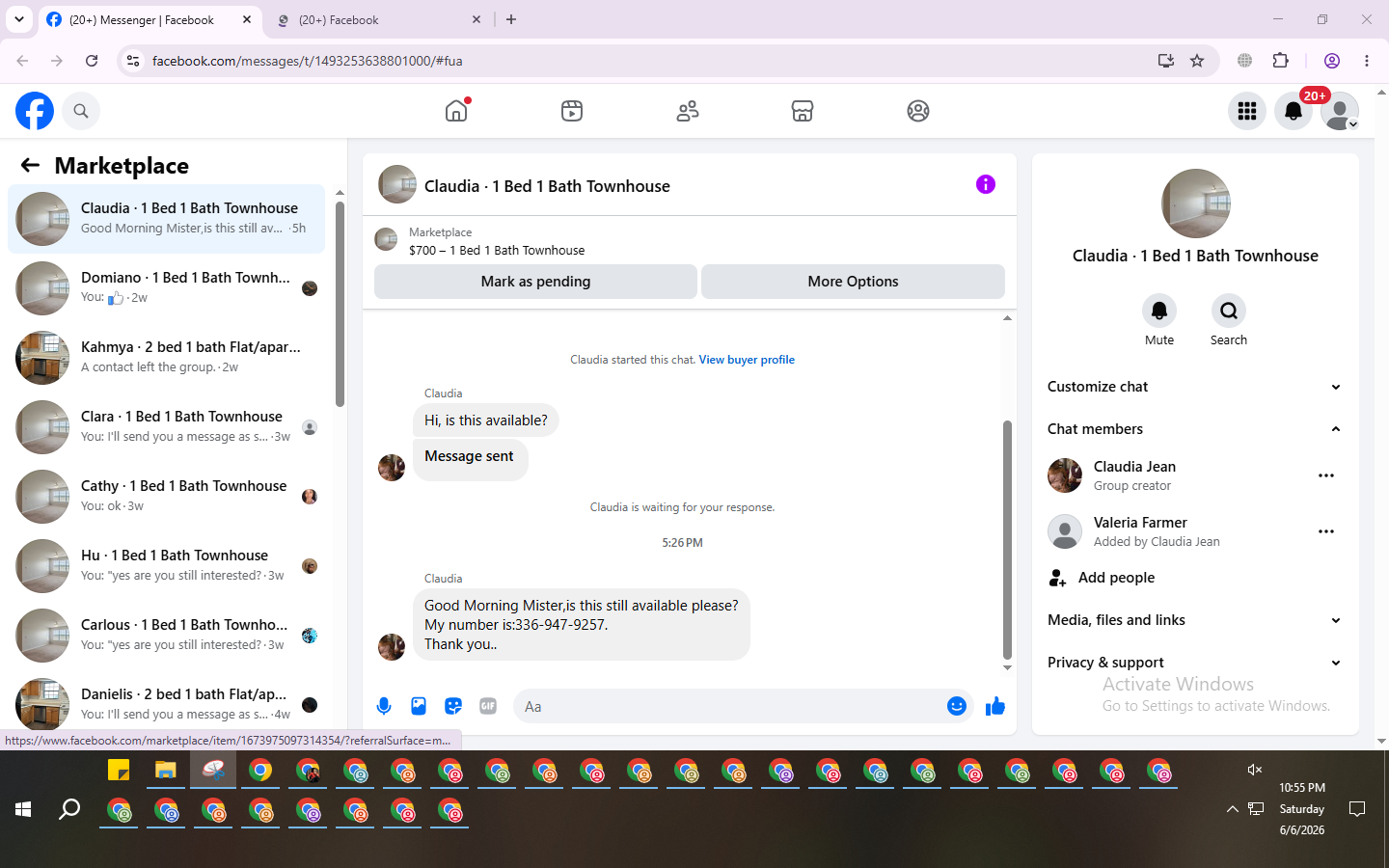Expand Media, files and links section
This screenshot has width=1389, height=868.
[1195, 620]
